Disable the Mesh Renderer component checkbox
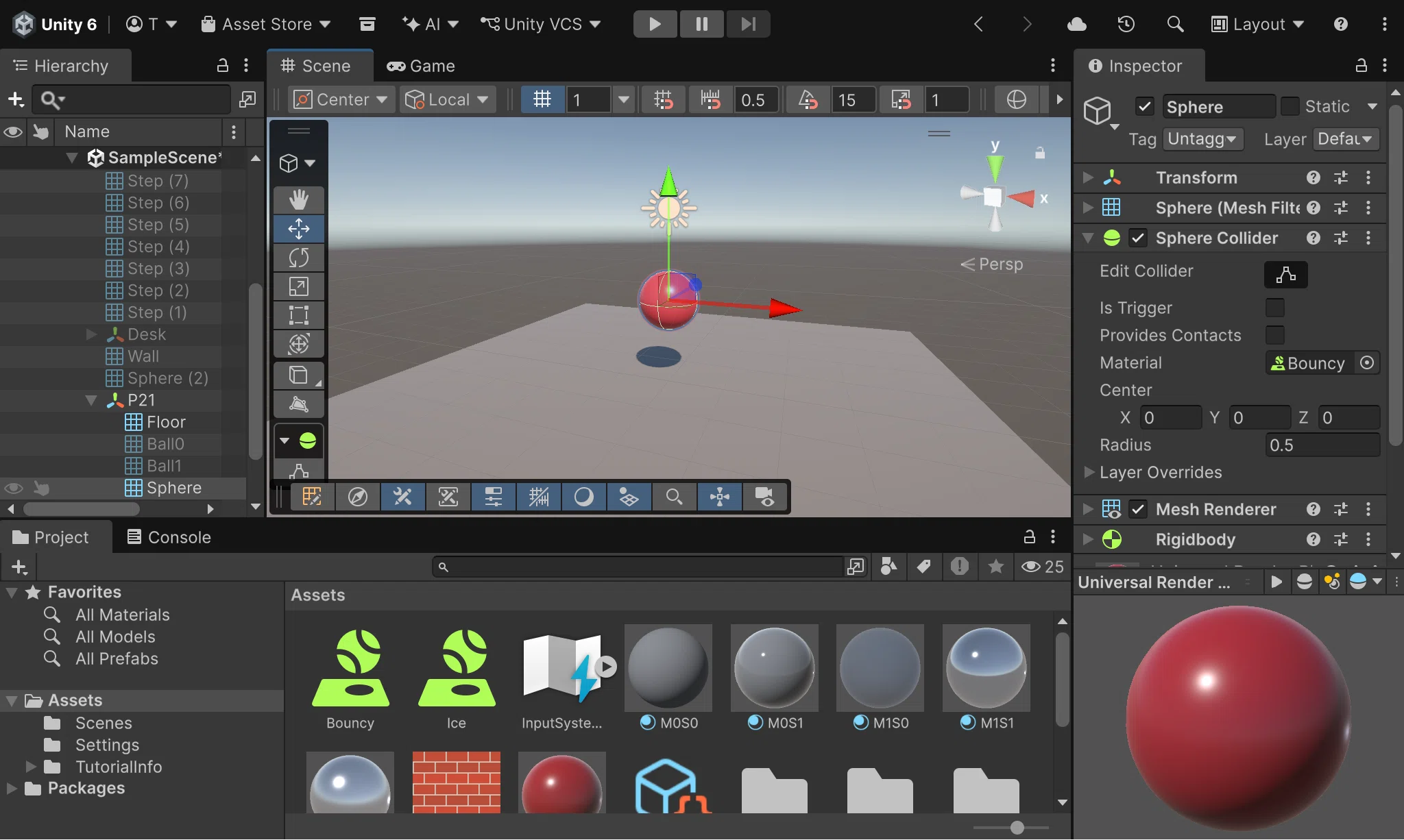Image resolution: width=1404 pixels, height=840 pixels. click(1138, 509)
